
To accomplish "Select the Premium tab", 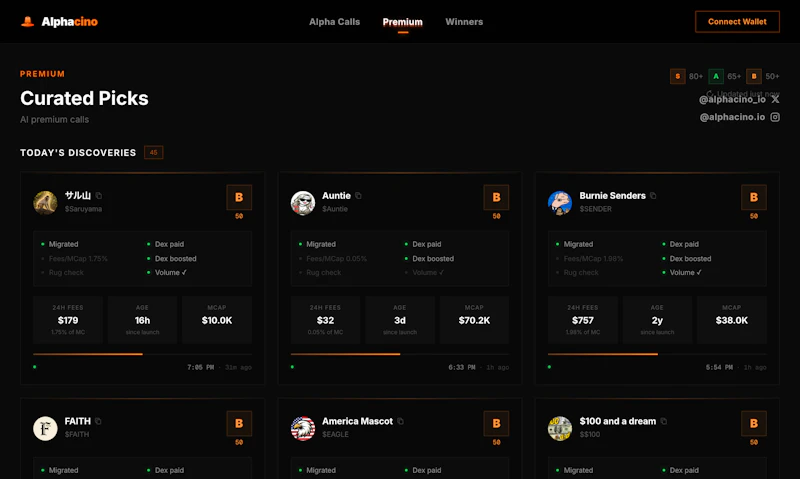I will click(x=403, y=22).
